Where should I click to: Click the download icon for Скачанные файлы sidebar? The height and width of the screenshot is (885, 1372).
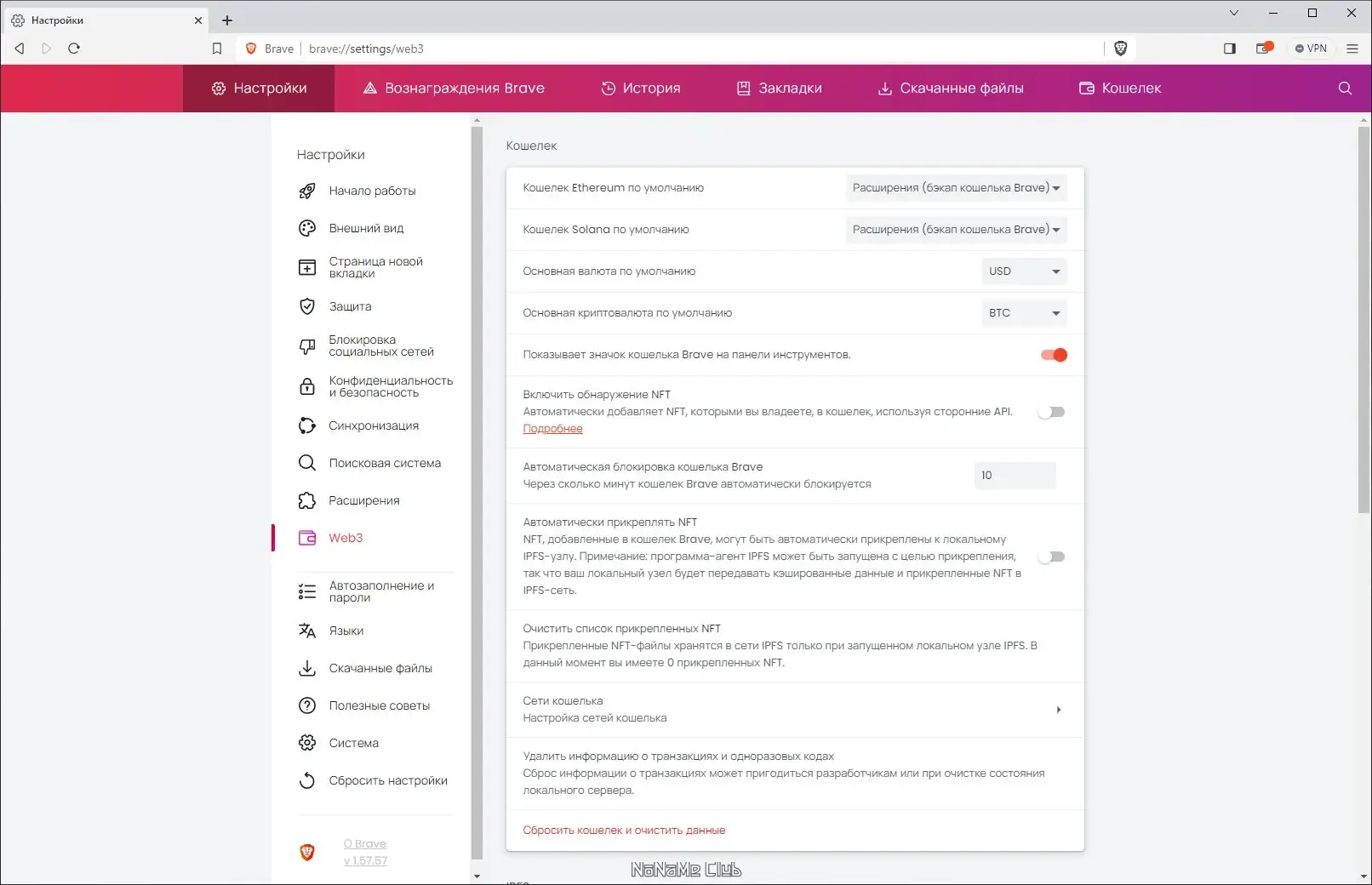click(x=307, y=668)
